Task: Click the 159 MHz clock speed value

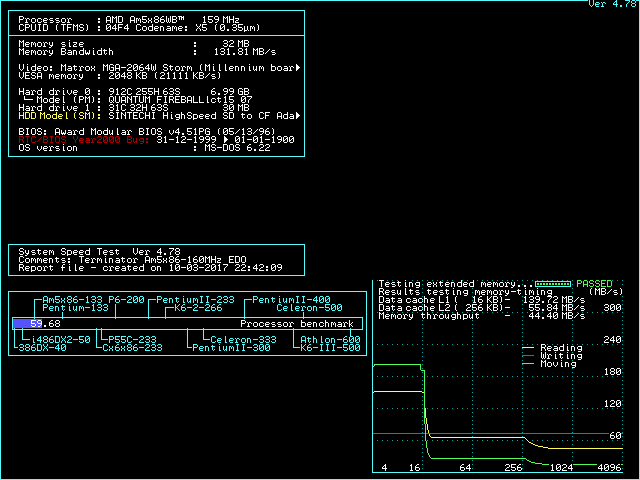Action: pyautogui.click(x=220, y=20)
